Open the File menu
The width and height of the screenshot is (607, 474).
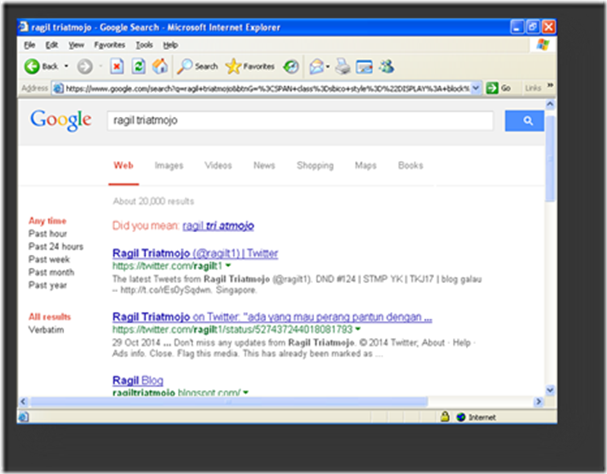pos(29,45)
